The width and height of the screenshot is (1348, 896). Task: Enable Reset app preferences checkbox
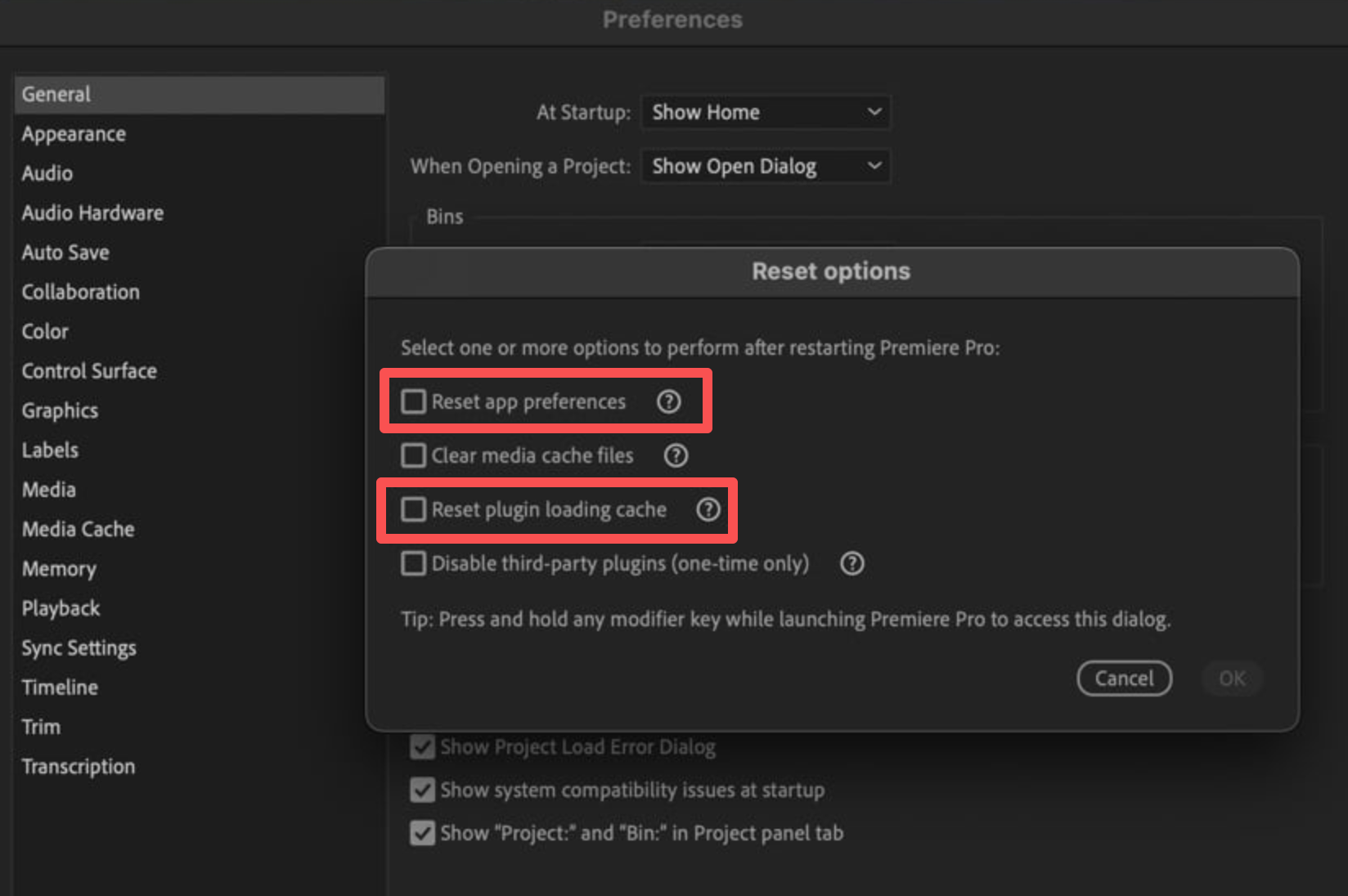[x=413, y=401]
